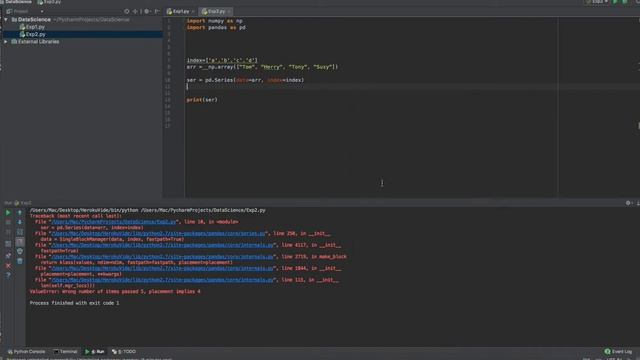Open Project panel gear settings
Image resolution: width=640 pixels, height=360 pixels.
(147, 11)
